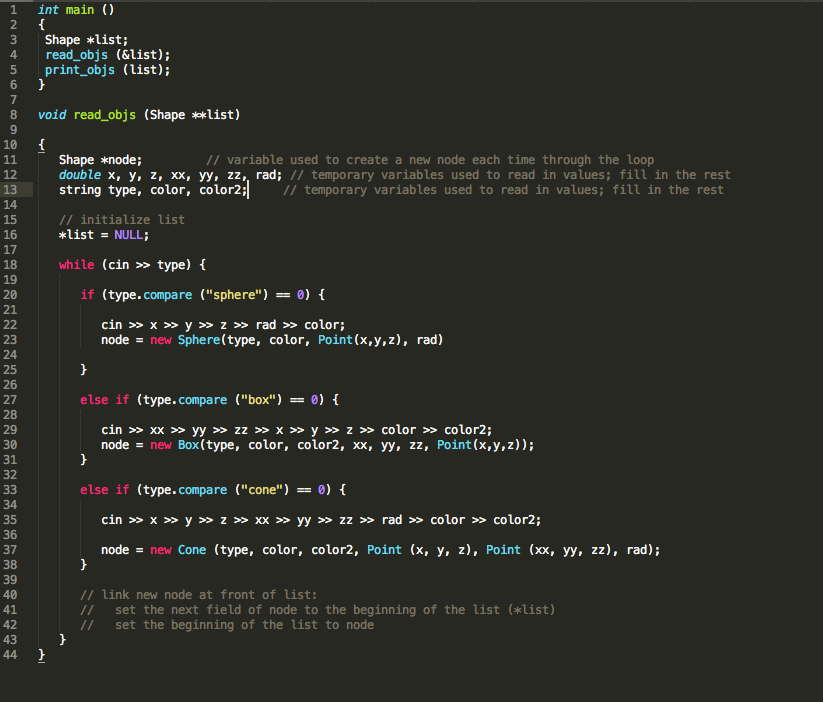Click closing brace on line 6
The height and width of the screenshot is (702, 823).
[41, 85]
